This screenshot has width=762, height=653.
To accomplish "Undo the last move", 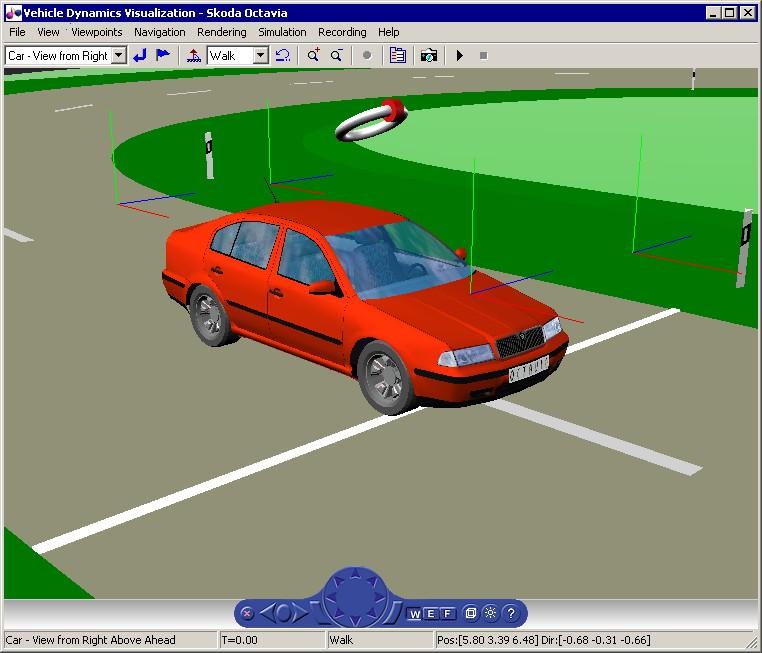I will pyautogui.click(x=283, y=55).
